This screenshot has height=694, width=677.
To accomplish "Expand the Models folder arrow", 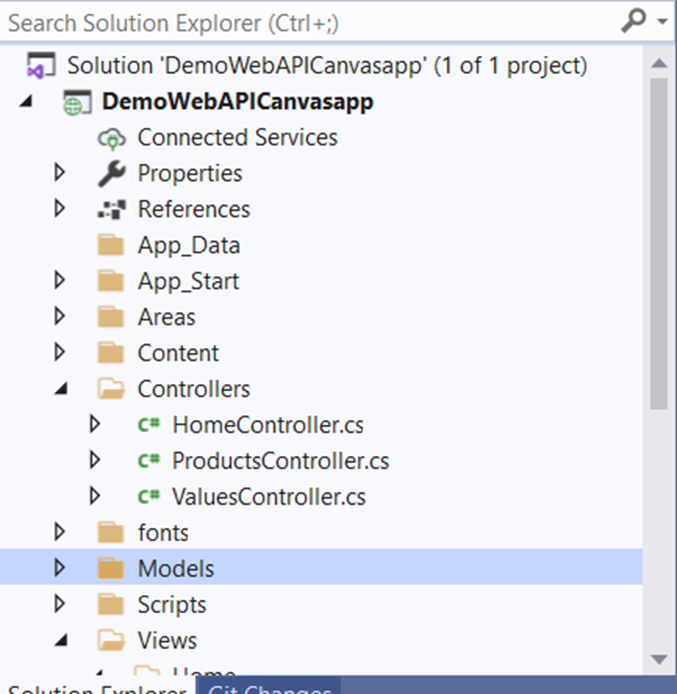I will coord(59,568).
